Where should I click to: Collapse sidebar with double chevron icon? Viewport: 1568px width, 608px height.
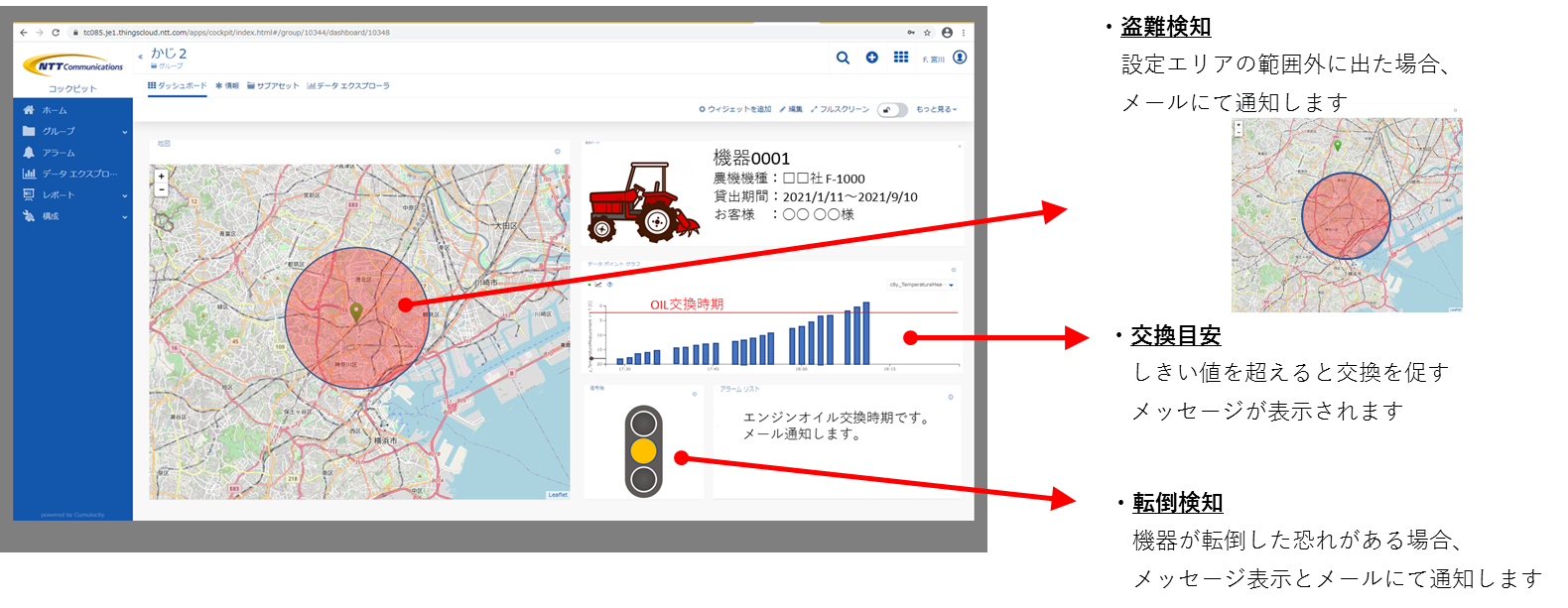140,57
